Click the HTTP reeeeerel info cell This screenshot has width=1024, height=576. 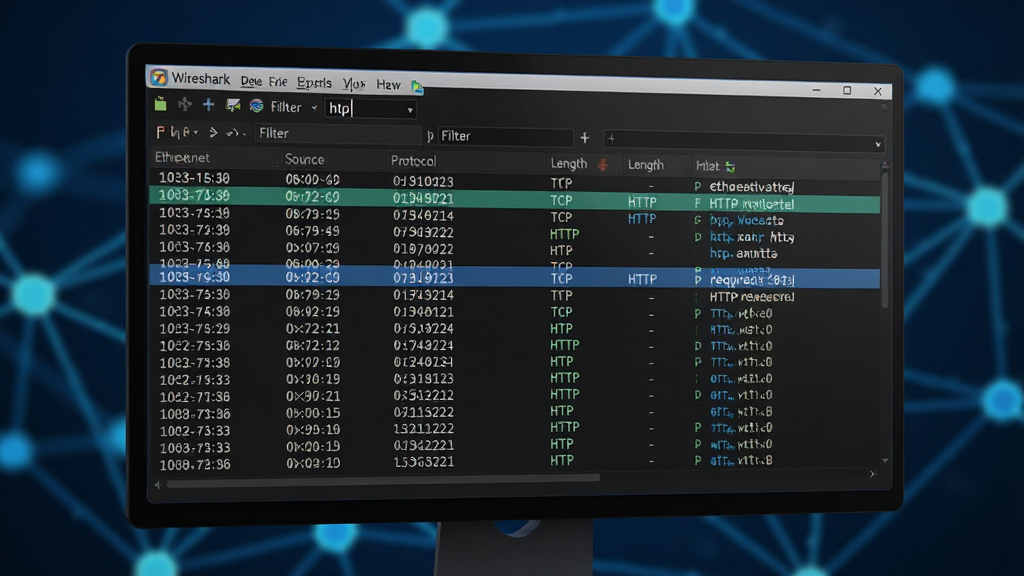pos(752,297)
